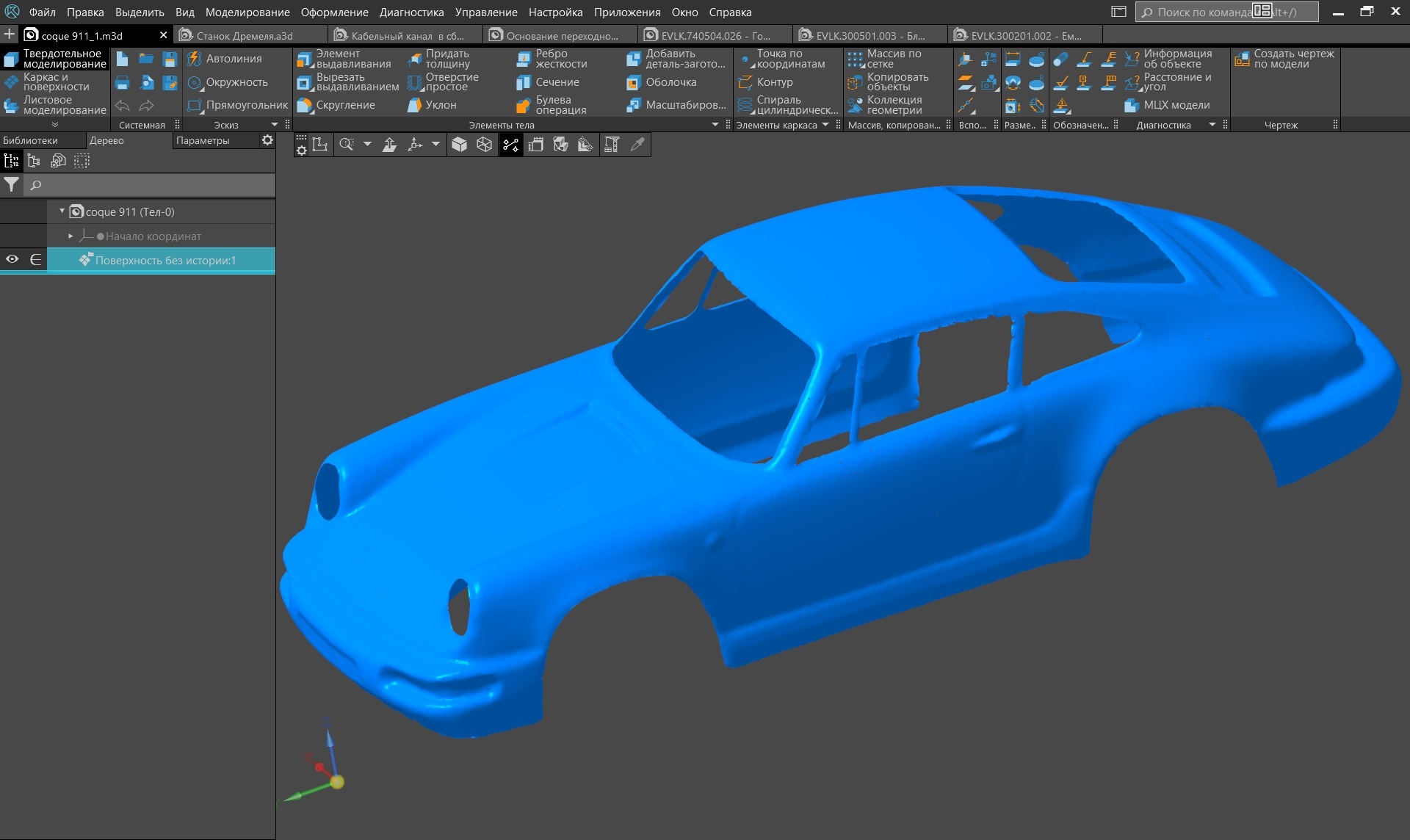Open the zoom options dropdown arrow
Image resolution: width=1410 pixels, height=840 pixels.
(367, 145)
